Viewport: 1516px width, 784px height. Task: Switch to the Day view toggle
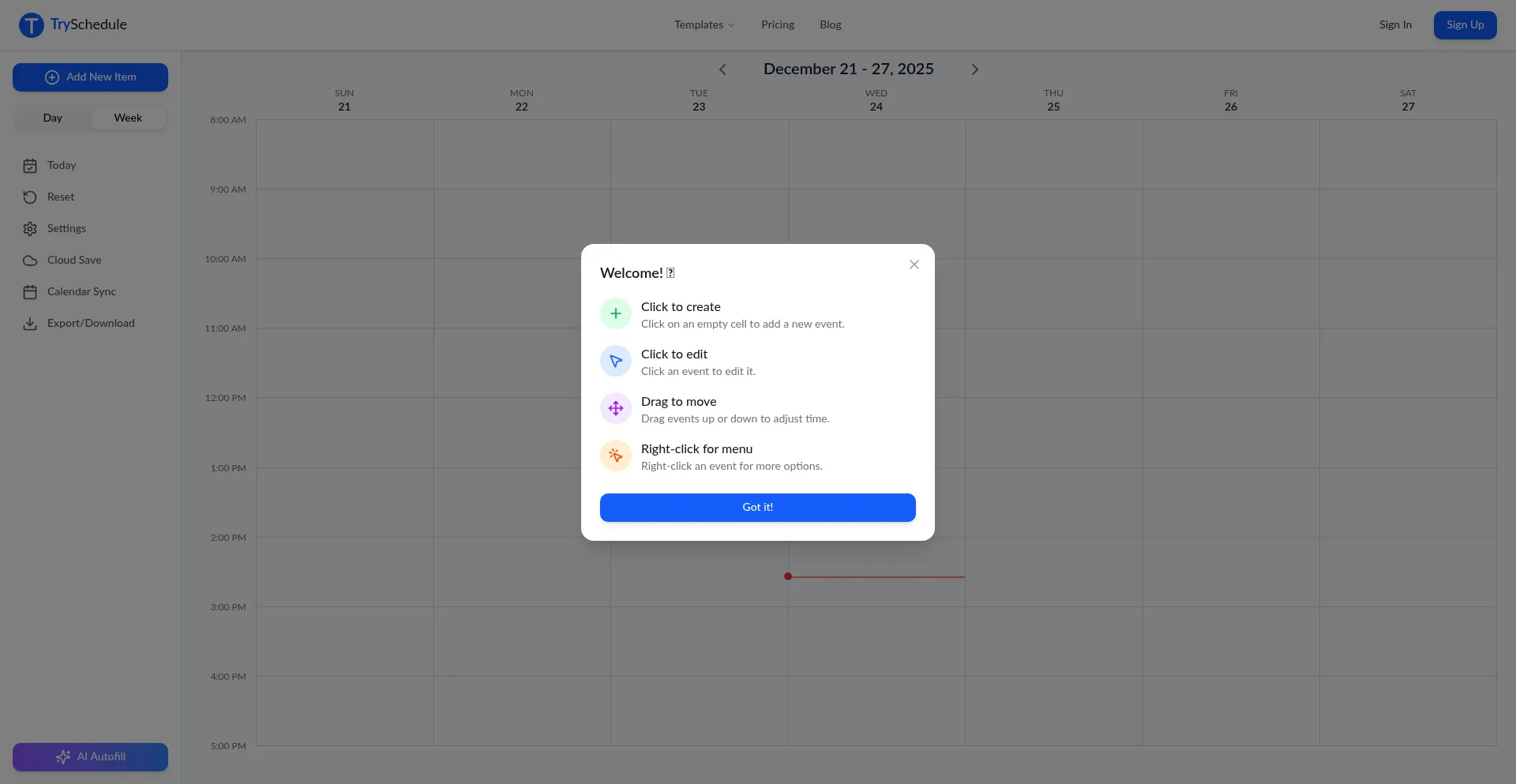coord(52,118)
